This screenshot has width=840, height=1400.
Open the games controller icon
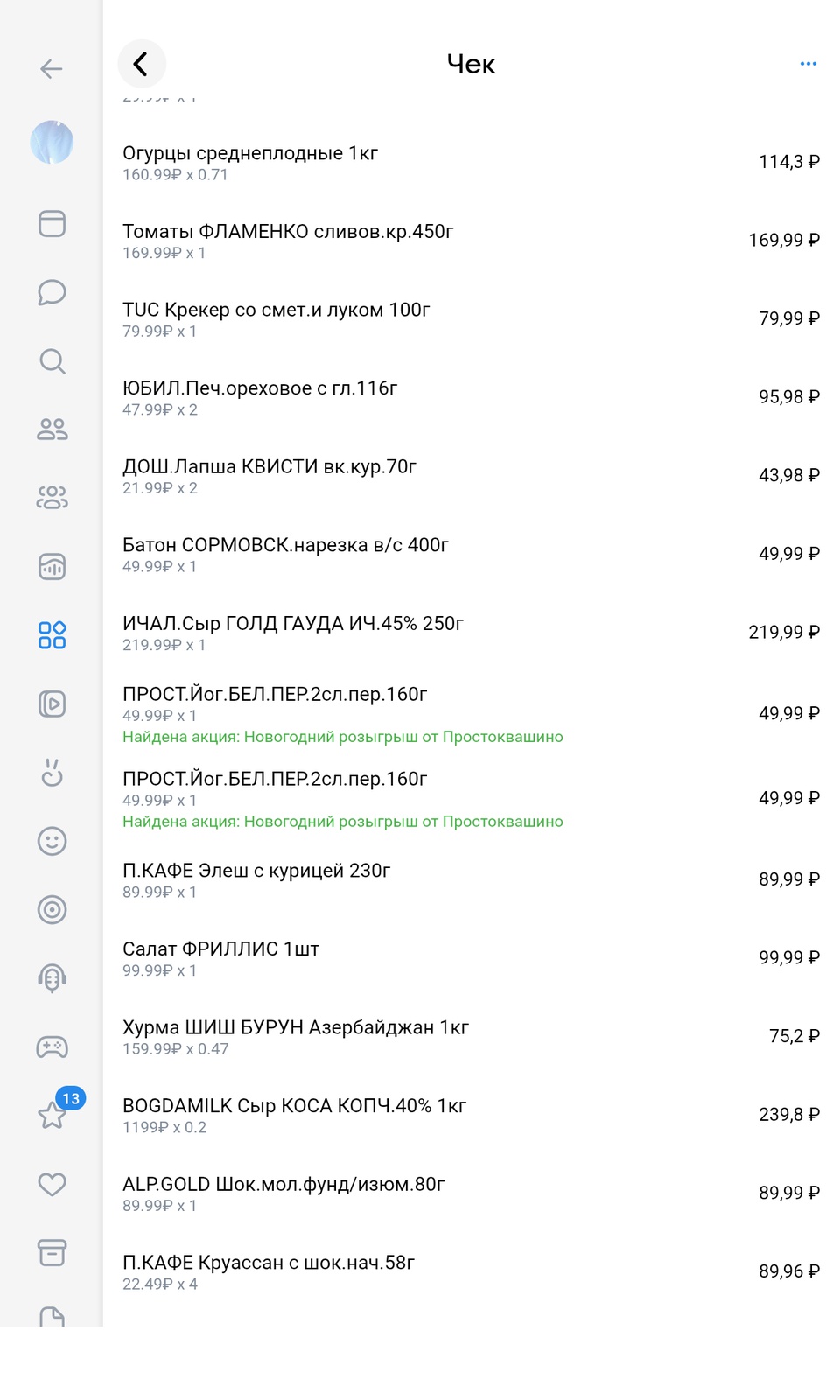pyautogui.click(x=52, y=1046)
